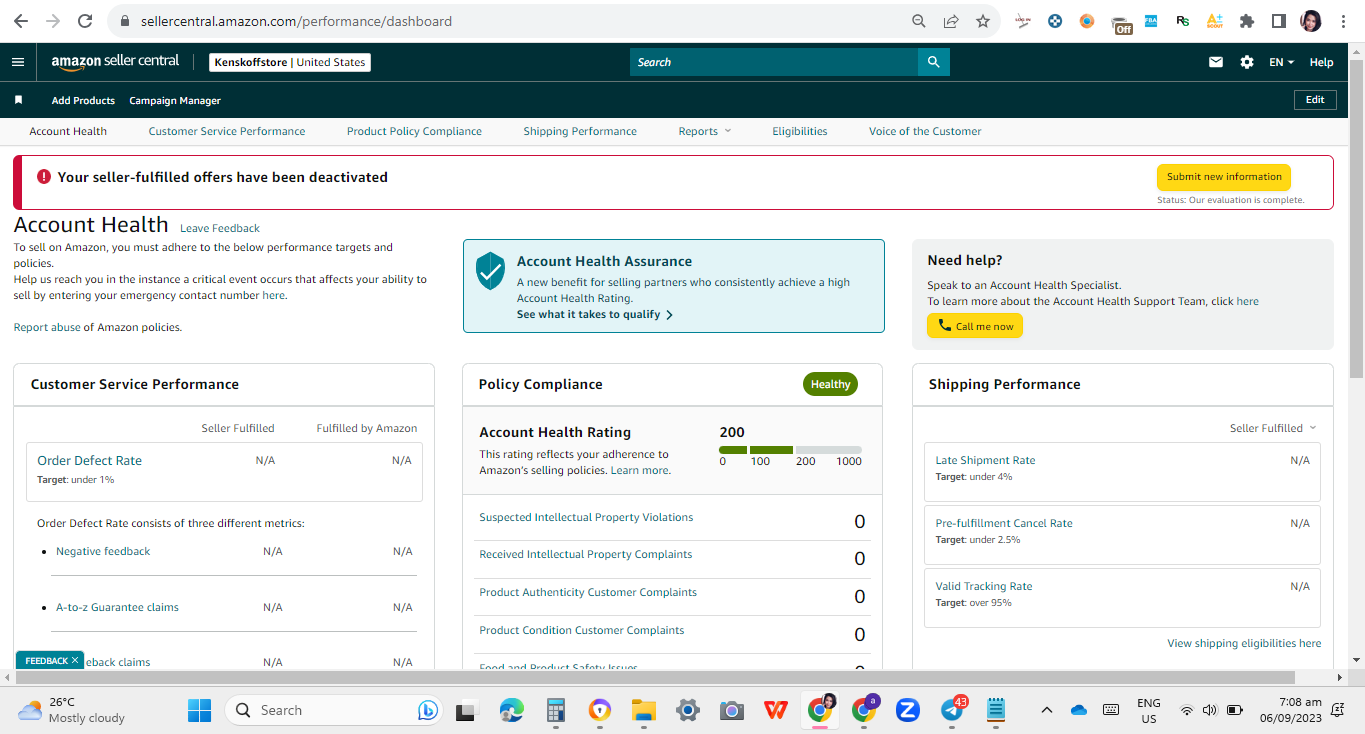Open the Zoom app from the taskbar
Screen dimensions: 1365x734
[907, 710]
